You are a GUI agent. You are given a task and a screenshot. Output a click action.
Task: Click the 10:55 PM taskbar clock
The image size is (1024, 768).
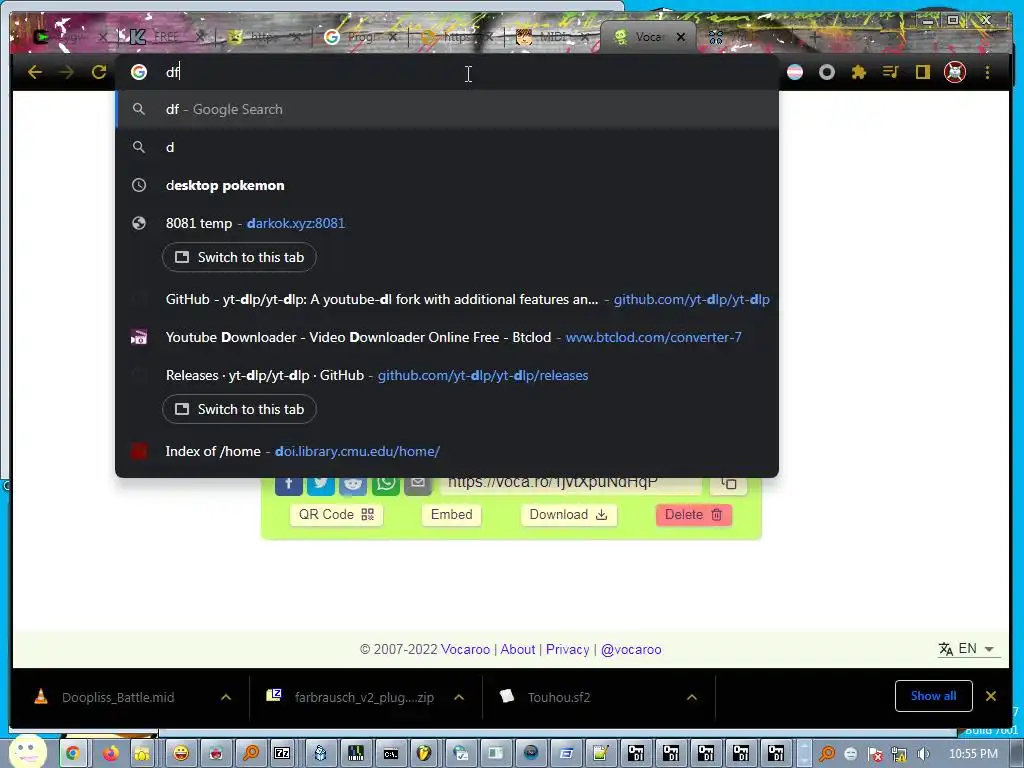tap(973, 754)
